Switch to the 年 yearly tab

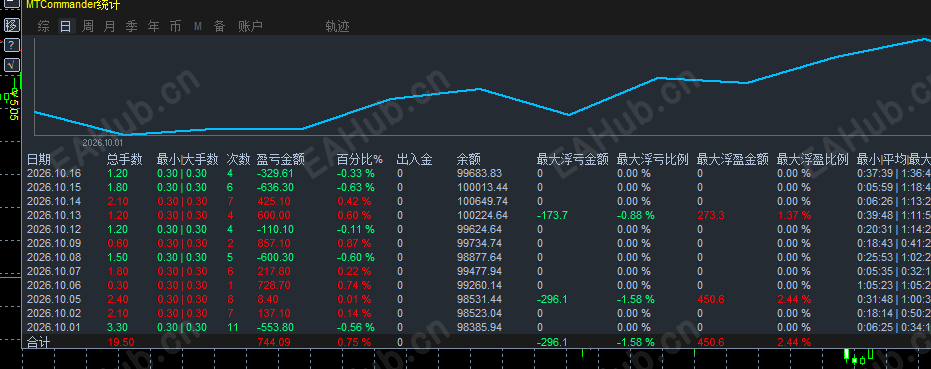[153, 26]
